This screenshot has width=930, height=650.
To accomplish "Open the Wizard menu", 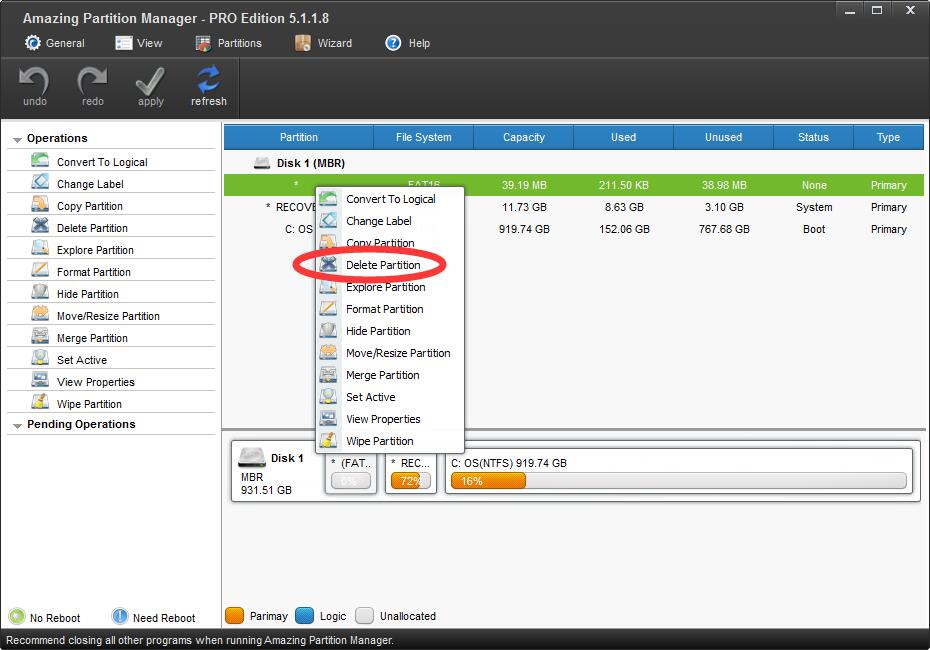I will point(323,43).
